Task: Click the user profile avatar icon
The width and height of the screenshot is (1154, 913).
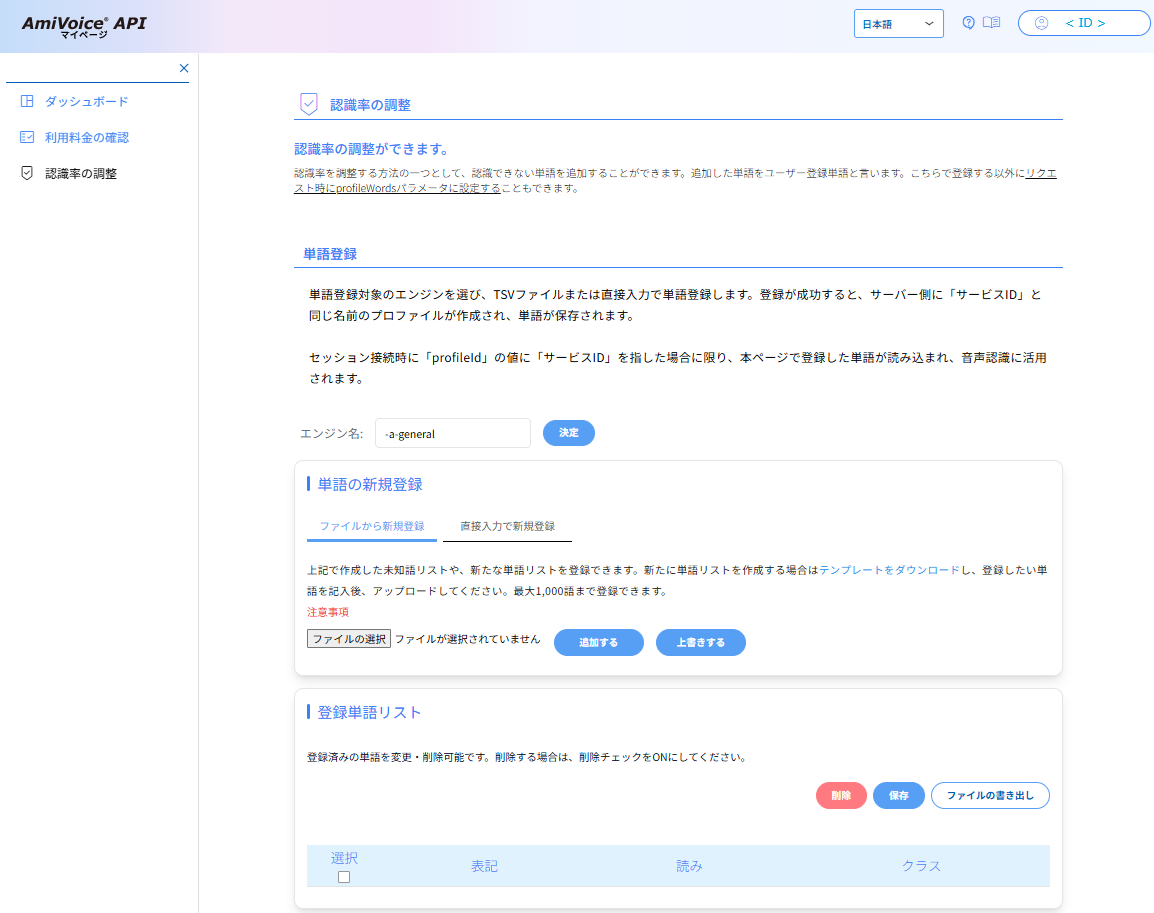Action: pos(1042,23)
